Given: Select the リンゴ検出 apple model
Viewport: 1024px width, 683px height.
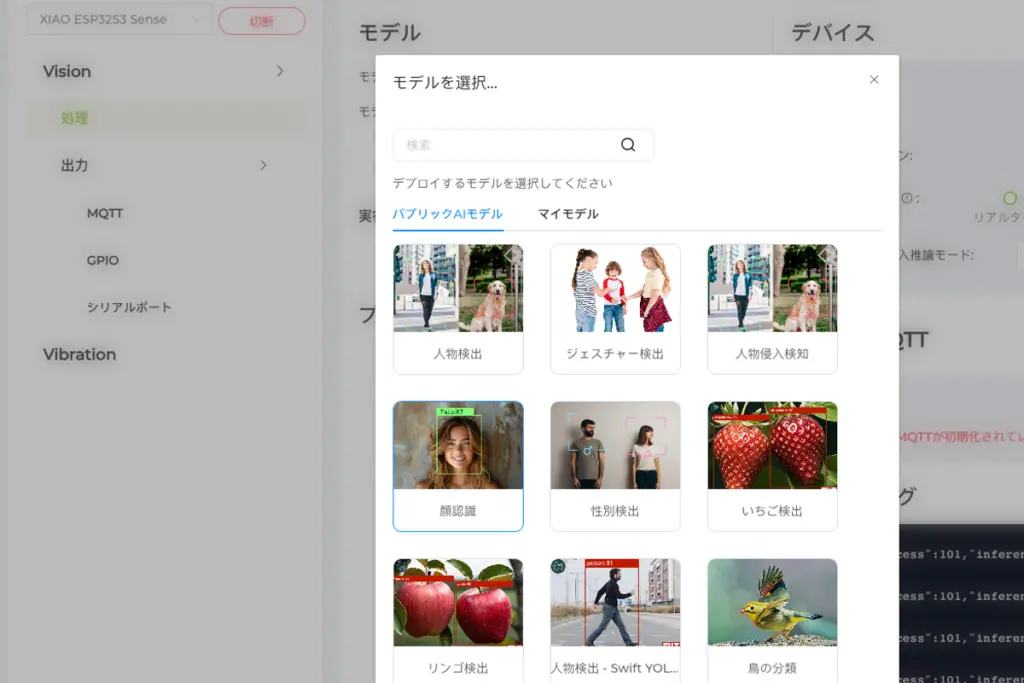Looking at the screenshot, I should click(458, 620).
